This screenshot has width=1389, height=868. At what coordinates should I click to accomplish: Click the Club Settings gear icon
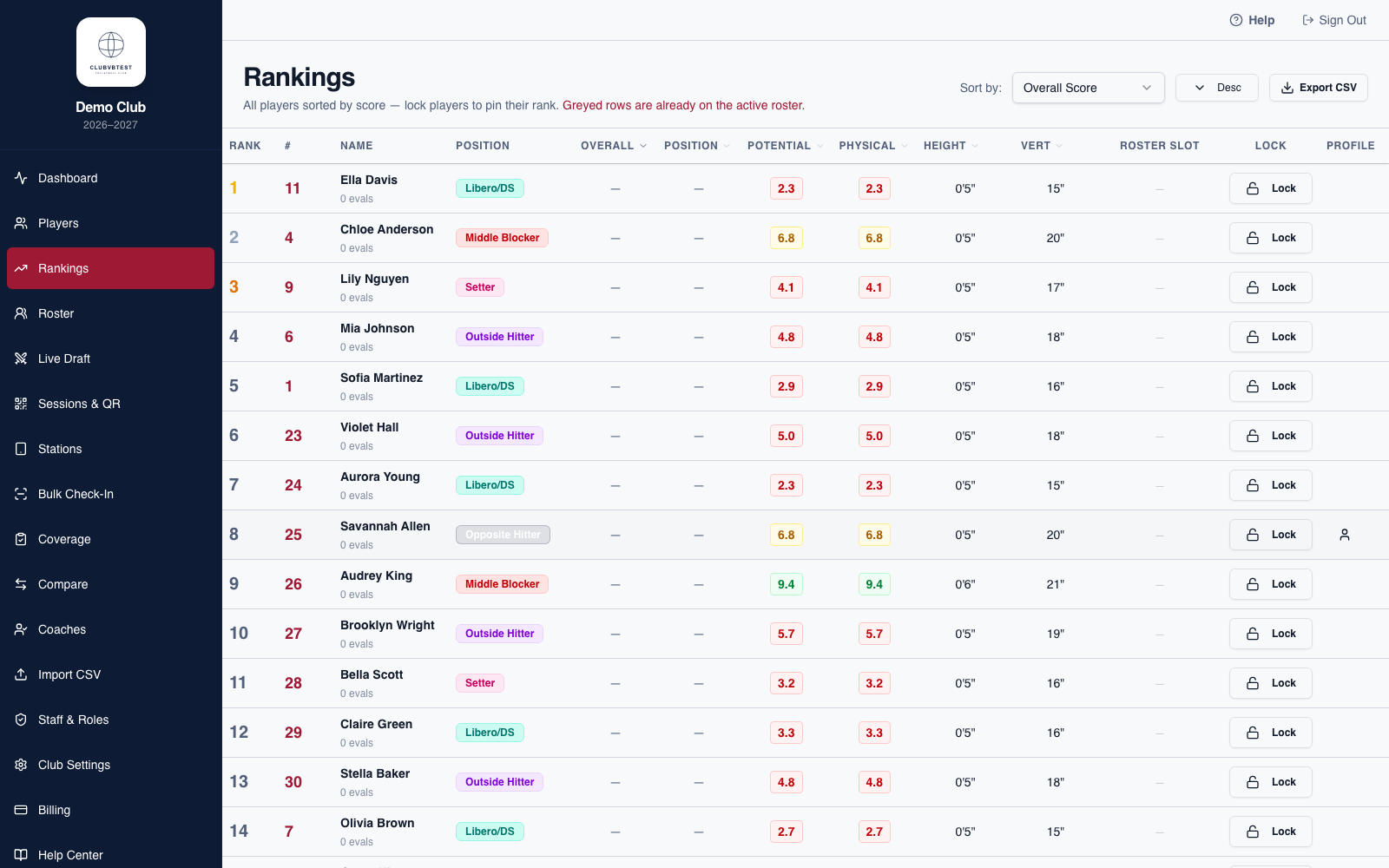21,765
